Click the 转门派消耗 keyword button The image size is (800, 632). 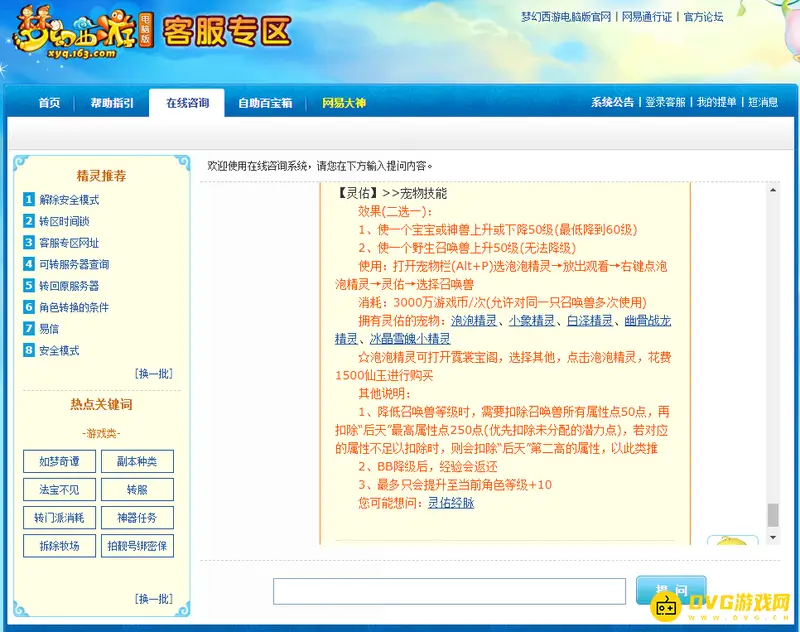click(59, 518)
